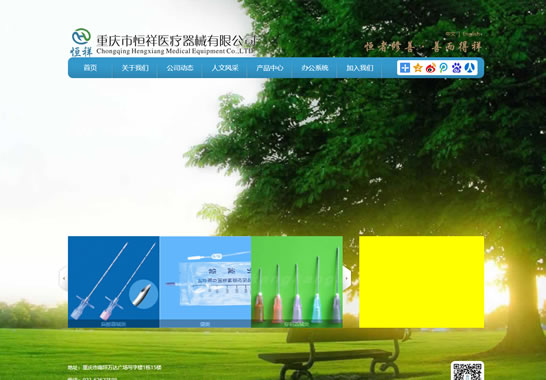
Task: Advance the product carousel right arrow
Action: click(x=347, y=278)
